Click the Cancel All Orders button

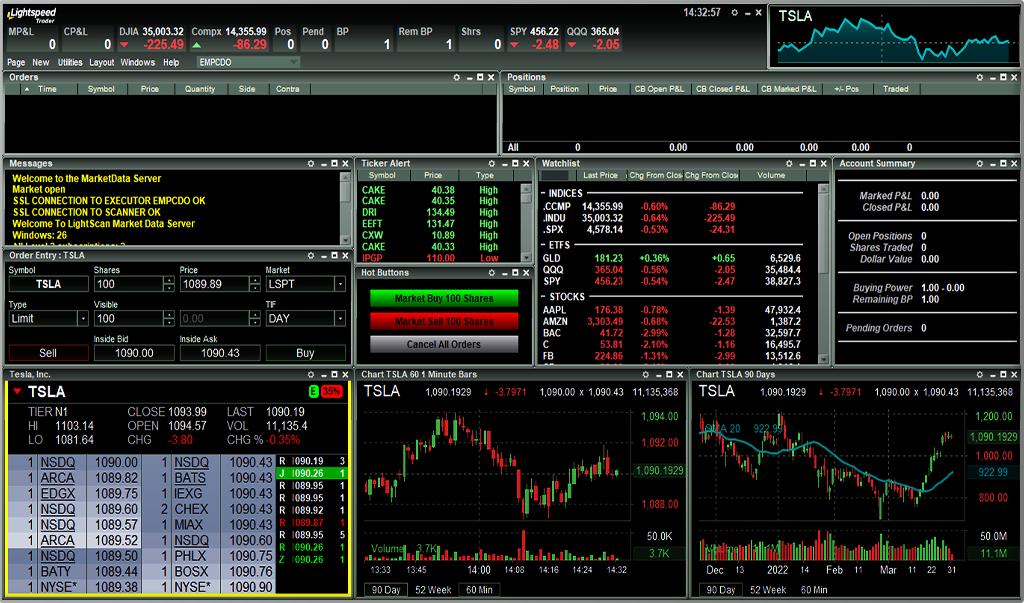(444, 344)
